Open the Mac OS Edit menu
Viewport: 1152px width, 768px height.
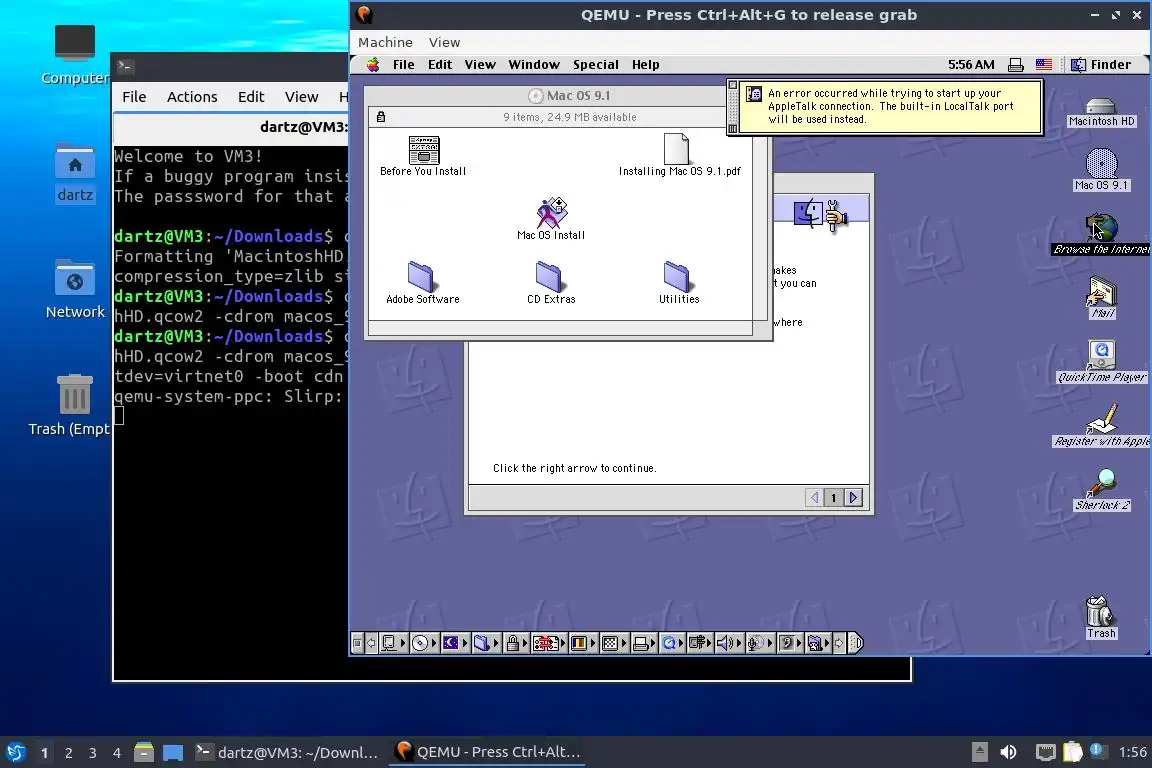point(439,65)
